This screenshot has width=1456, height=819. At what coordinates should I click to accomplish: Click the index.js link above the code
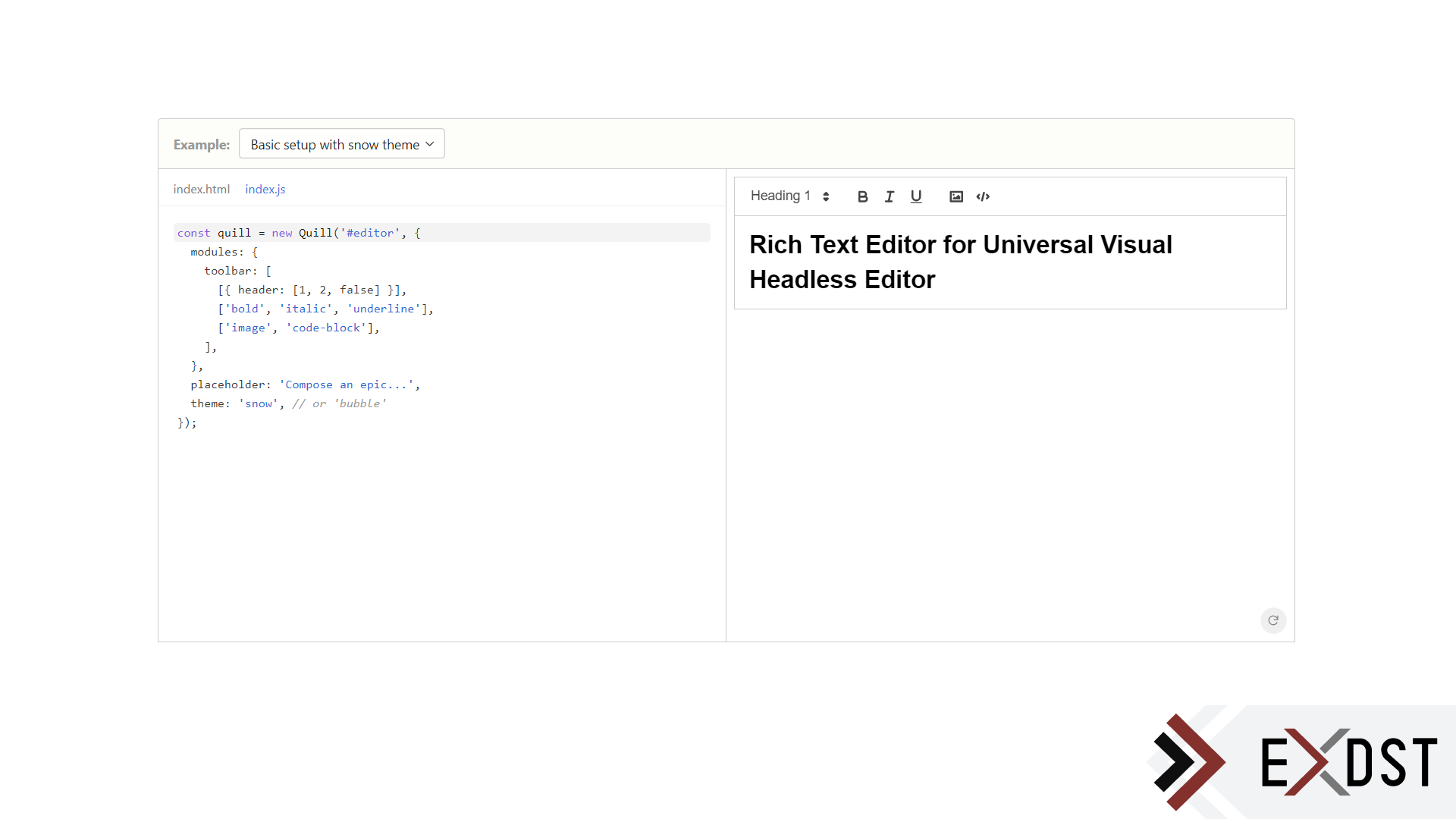(x=265, y=189)
